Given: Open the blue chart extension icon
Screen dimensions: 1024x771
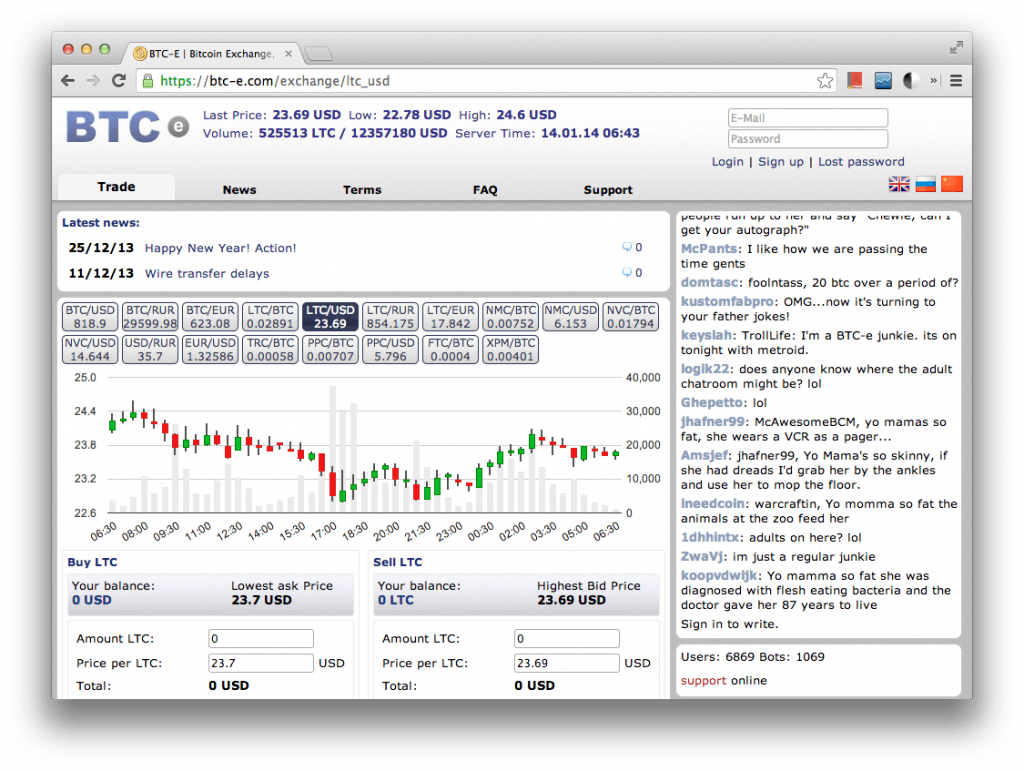Looking at the screenshot, I should pyautogui.click(x=883, y=80).
